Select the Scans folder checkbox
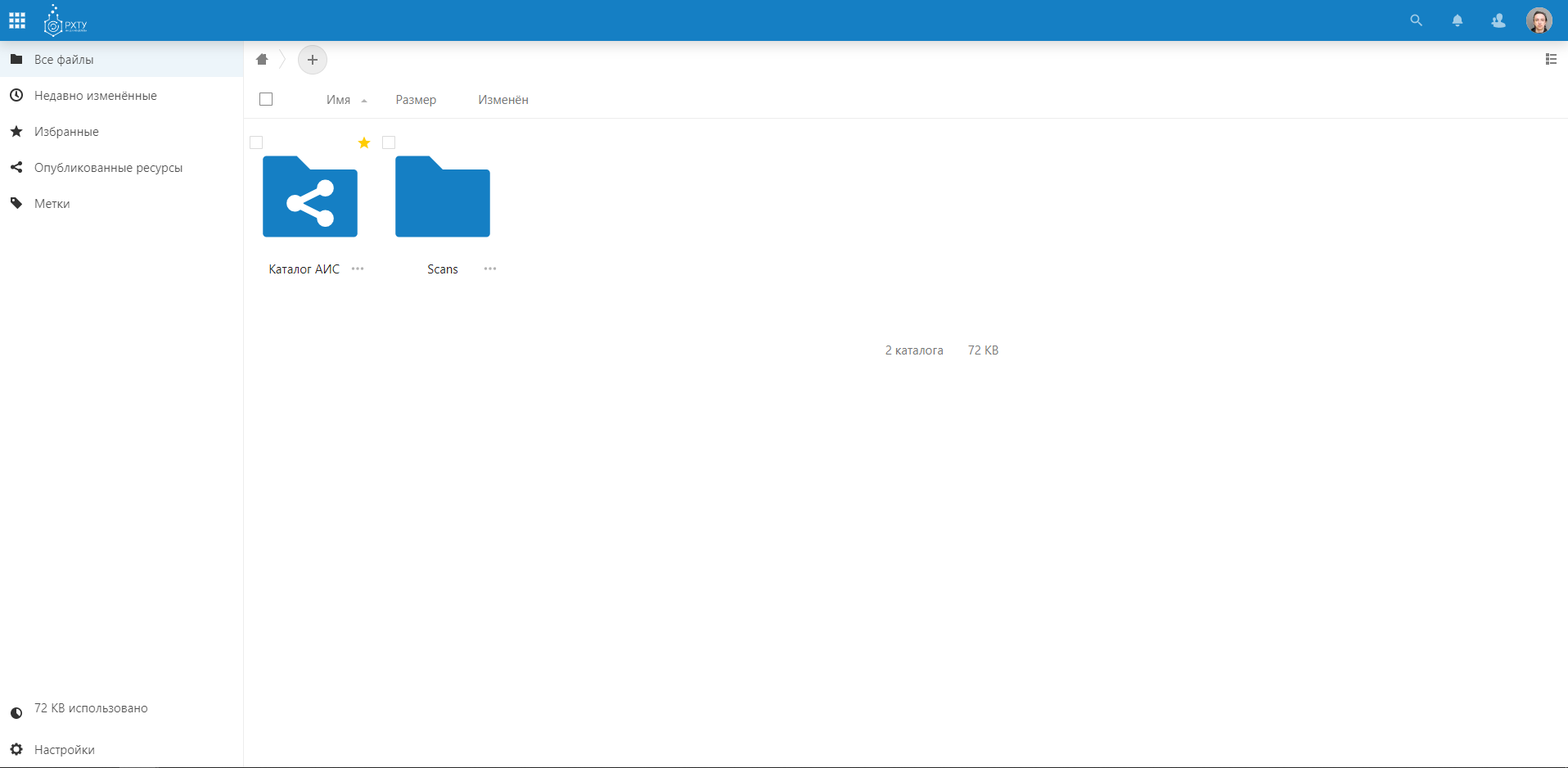Image resolution: width=1568 pixels, height=768 pixels. tap(389, 143)
